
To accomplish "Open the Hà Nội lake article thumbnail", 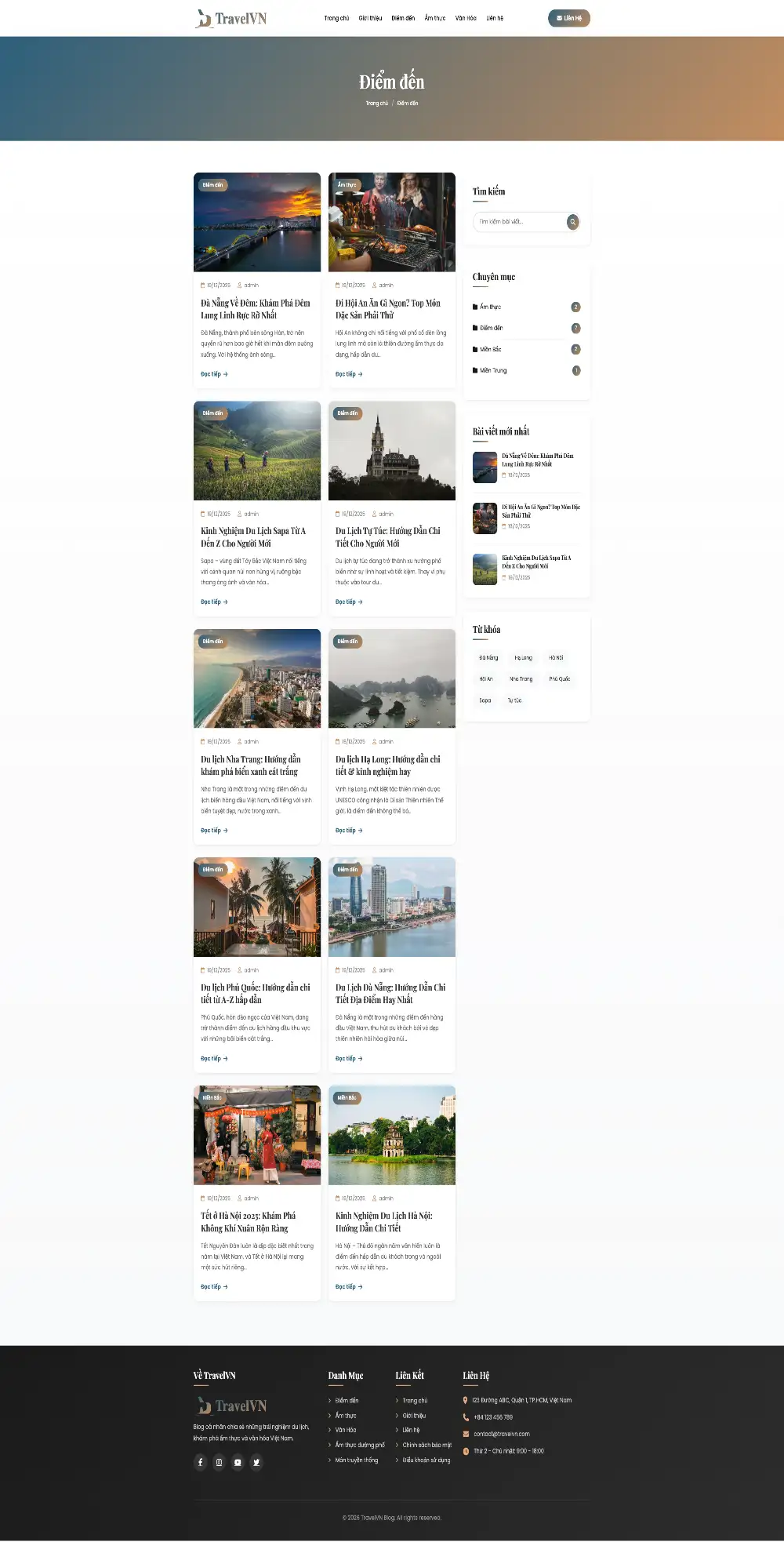I will [392, 1135].
